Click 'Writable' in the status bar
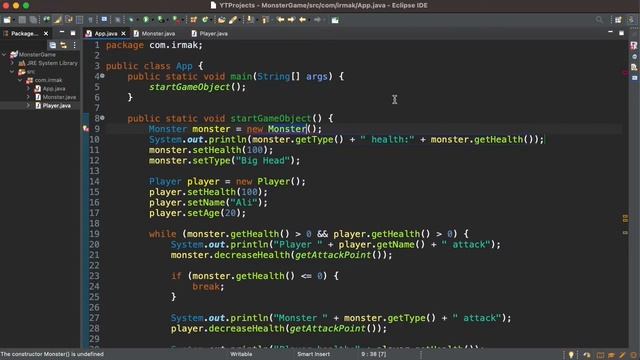This screenshot has height=360, width=640. [241, 354]
